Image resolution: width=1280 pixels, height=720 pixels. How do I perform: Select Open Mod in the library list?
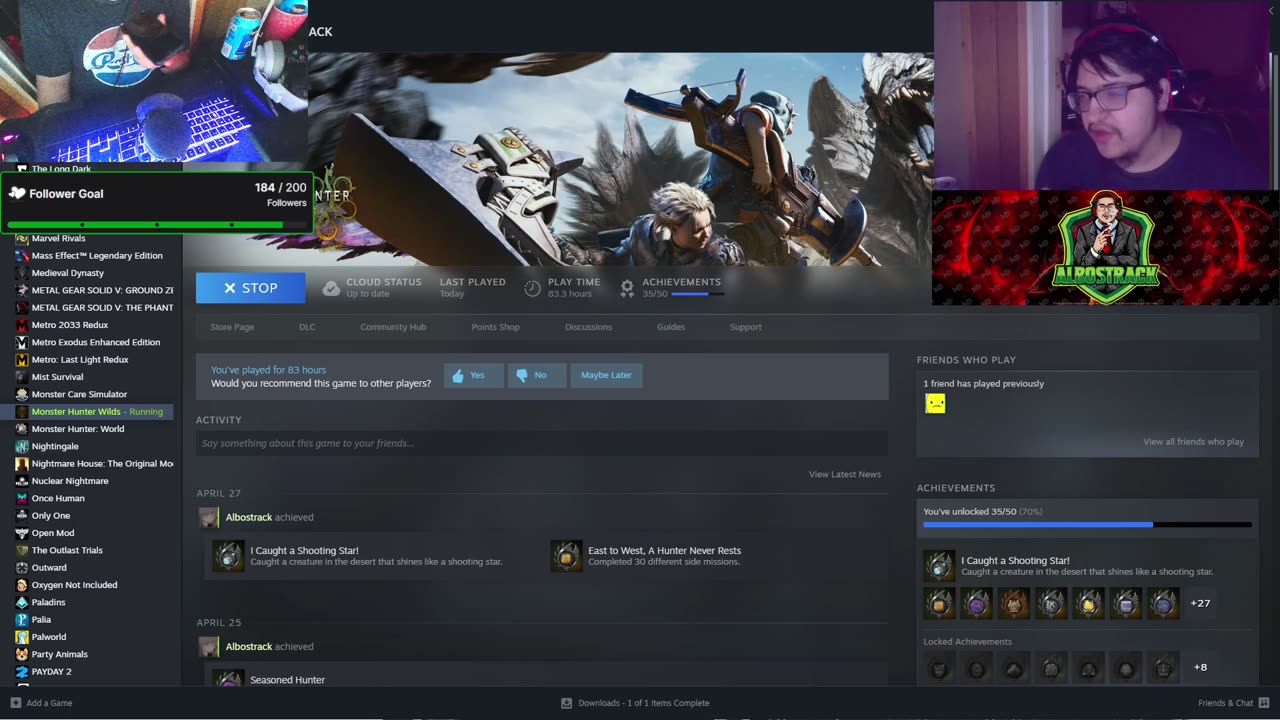(53, 533)
